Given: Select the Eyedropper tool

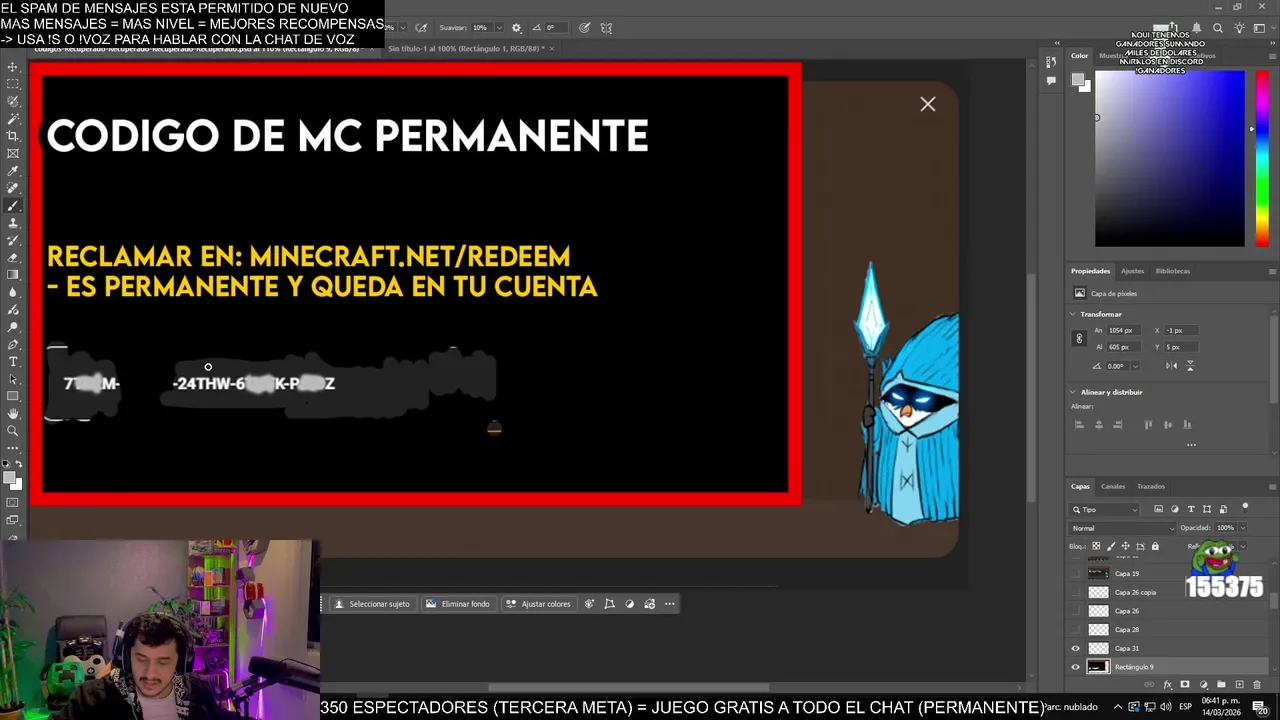Looking at the screenshot, I should pyautogui.click(x=13, y=171).
